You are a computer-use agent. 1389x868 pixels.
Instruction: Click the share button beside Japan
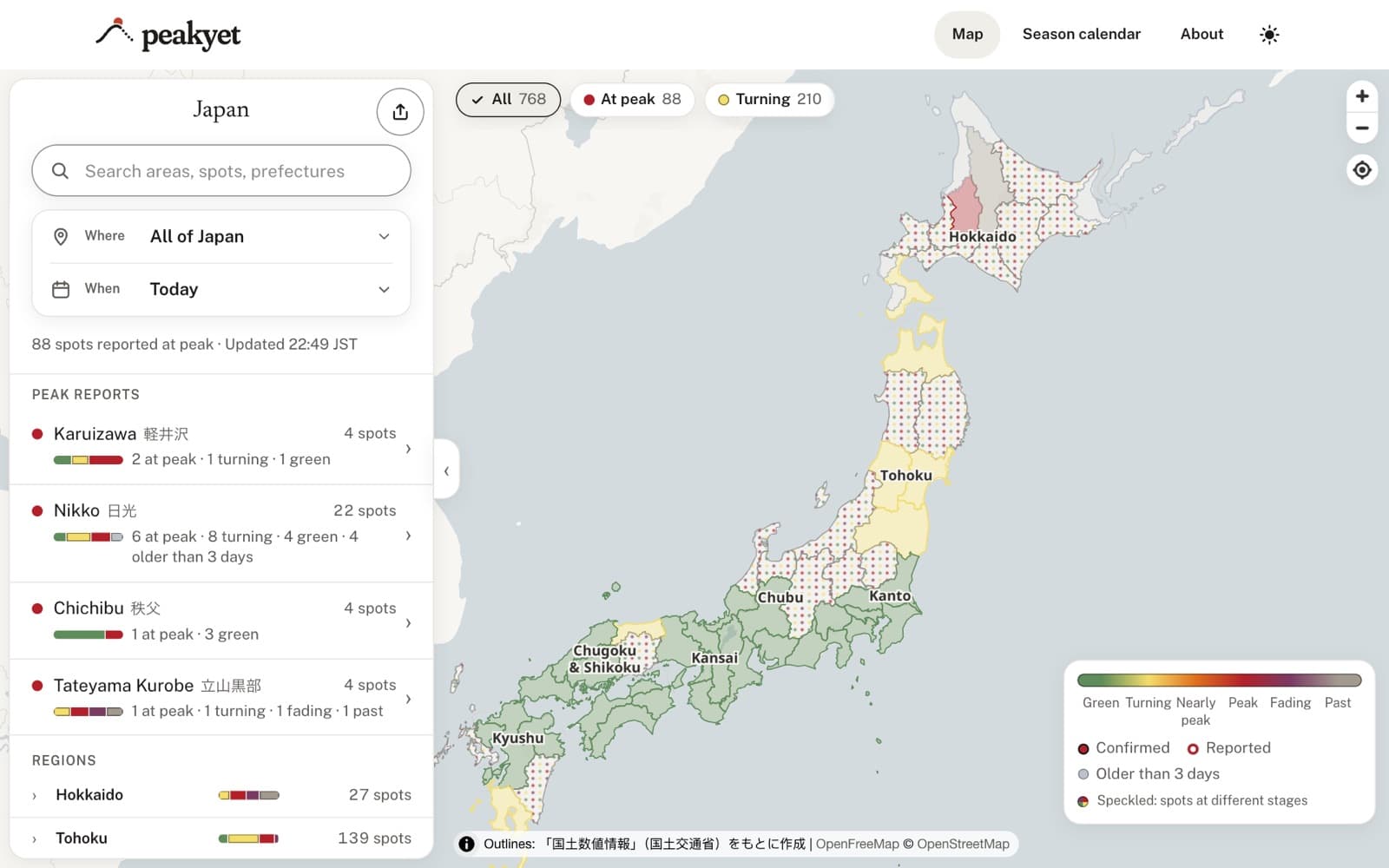pyautogui.click(x=400, y=112)
